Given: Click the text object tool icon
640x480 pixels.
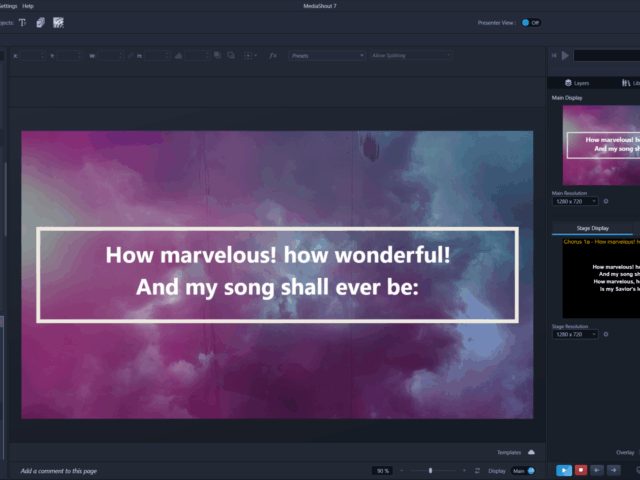Looking at the screenshot, I should point(22,22).
